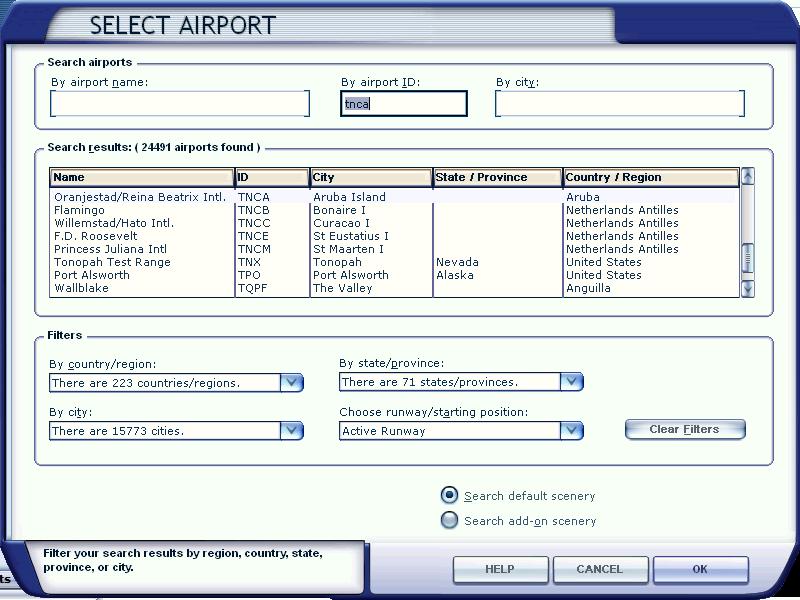Click the CANCEL button
Screen dimensions: 800x600
[x=599, y=569]
